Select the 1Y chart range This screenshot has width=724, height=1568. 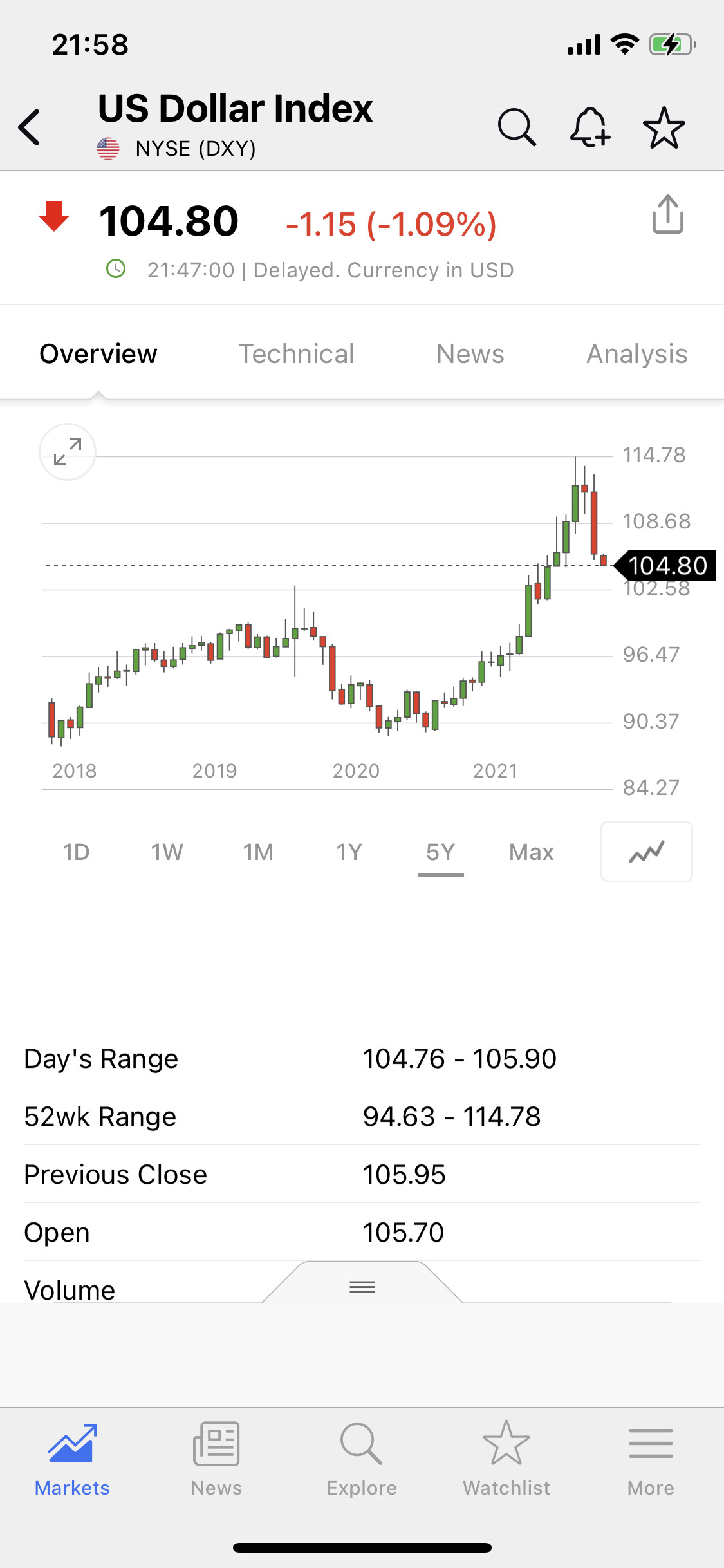349,852
